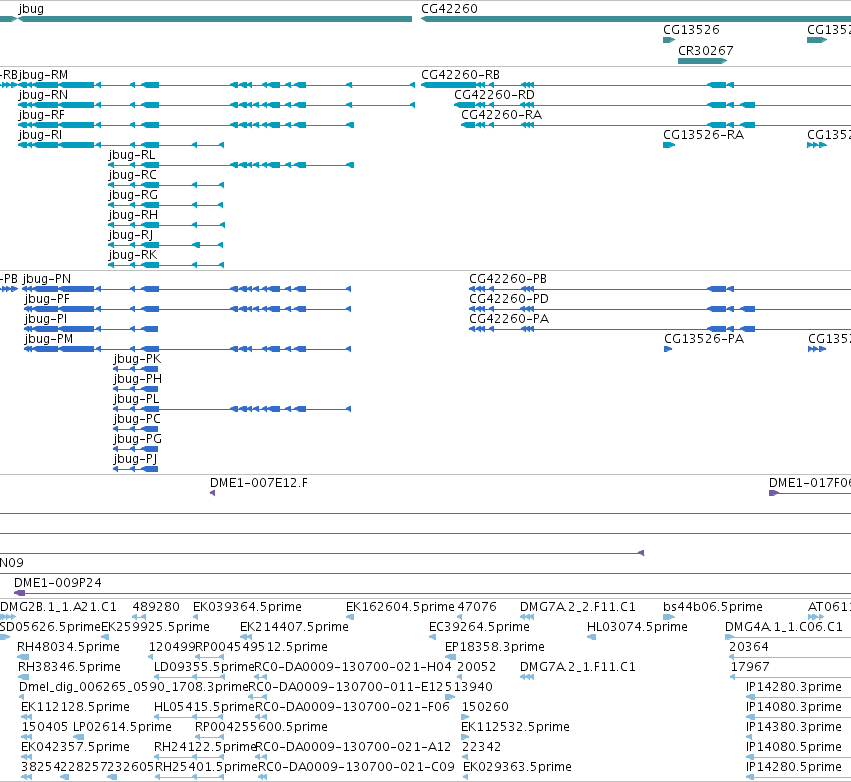
Task: Click EST DMG7A.2_2.F11.C1
Action: [x=577, y=607]
